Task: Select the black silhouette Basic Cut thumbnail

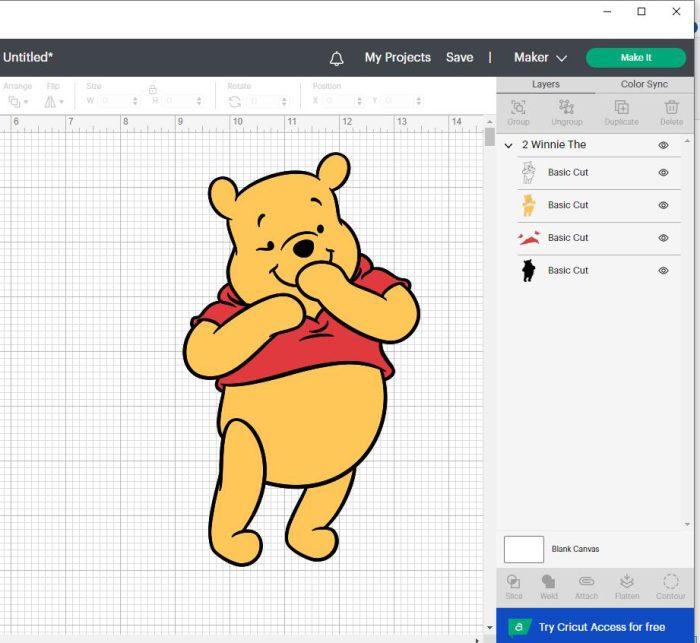Action: click(x=529, y=271)
